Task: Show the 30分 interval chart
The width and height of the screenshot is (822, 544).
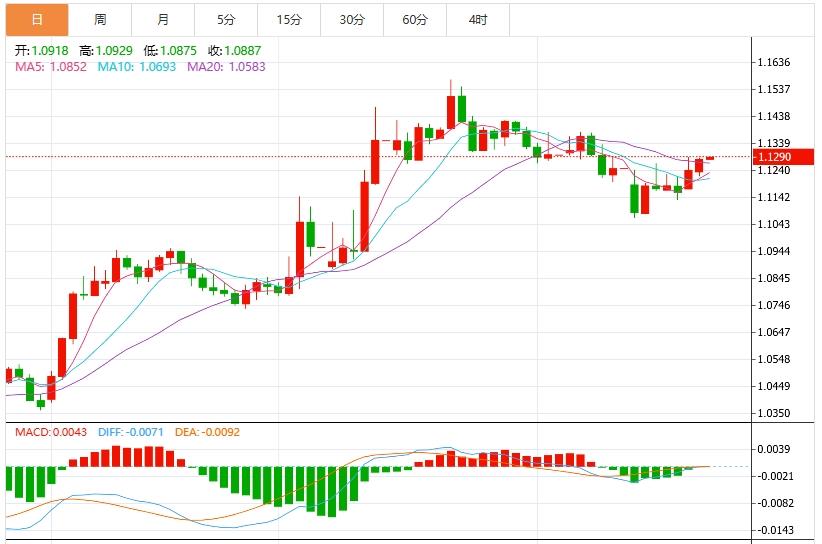Action: coord(352,20)
